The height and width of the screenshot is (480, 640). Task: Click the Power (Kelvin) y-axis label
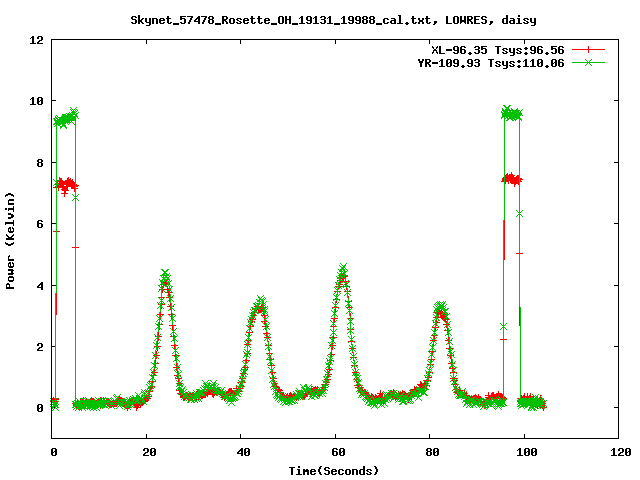[10, 241]
